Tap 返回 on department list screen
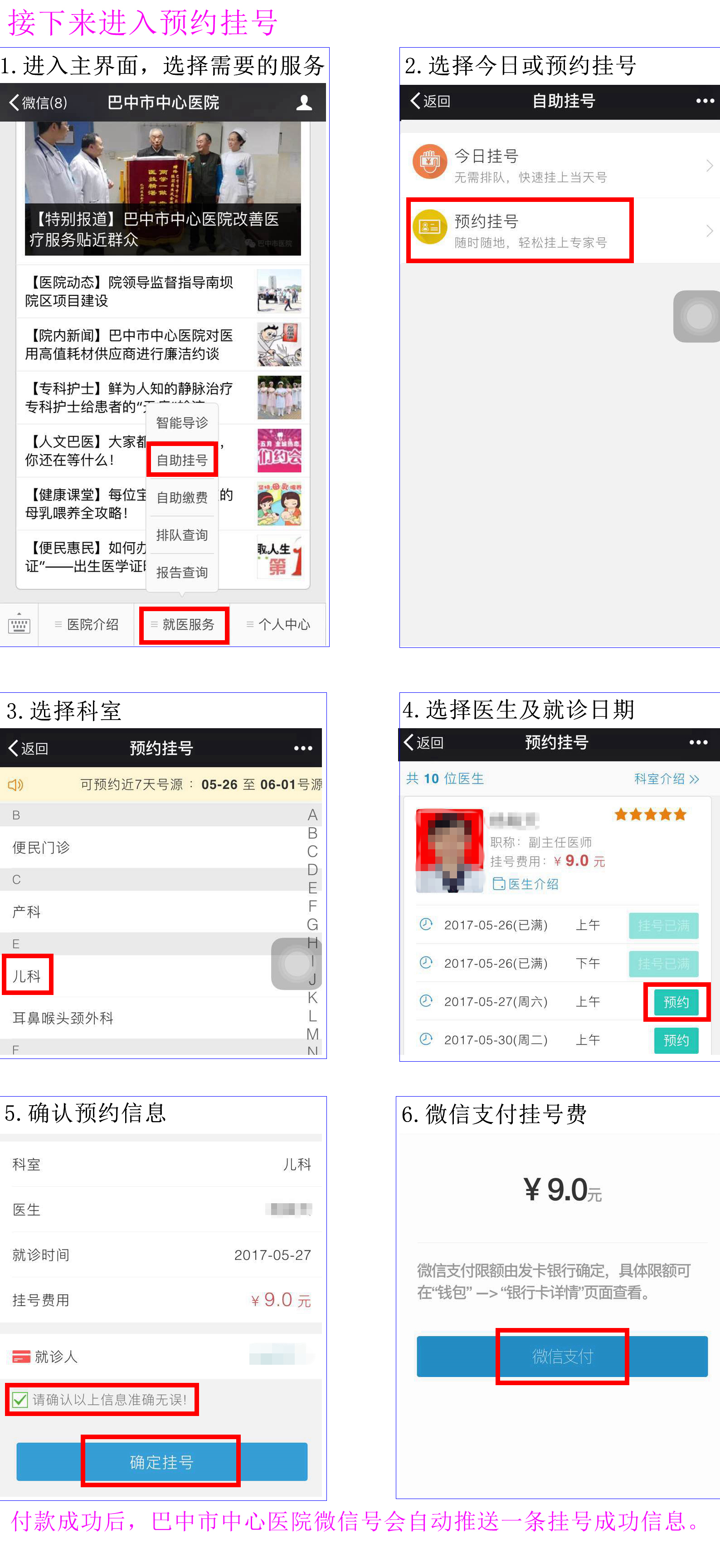This screenshot has height=1568, width=720. click(x=28, y=748)
